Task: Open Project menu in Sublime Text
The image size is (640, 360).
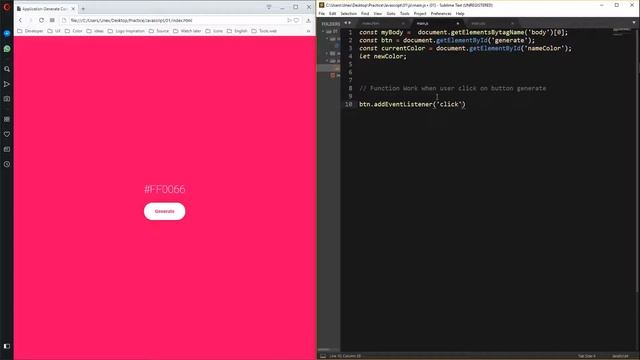Action: point(420,13)
